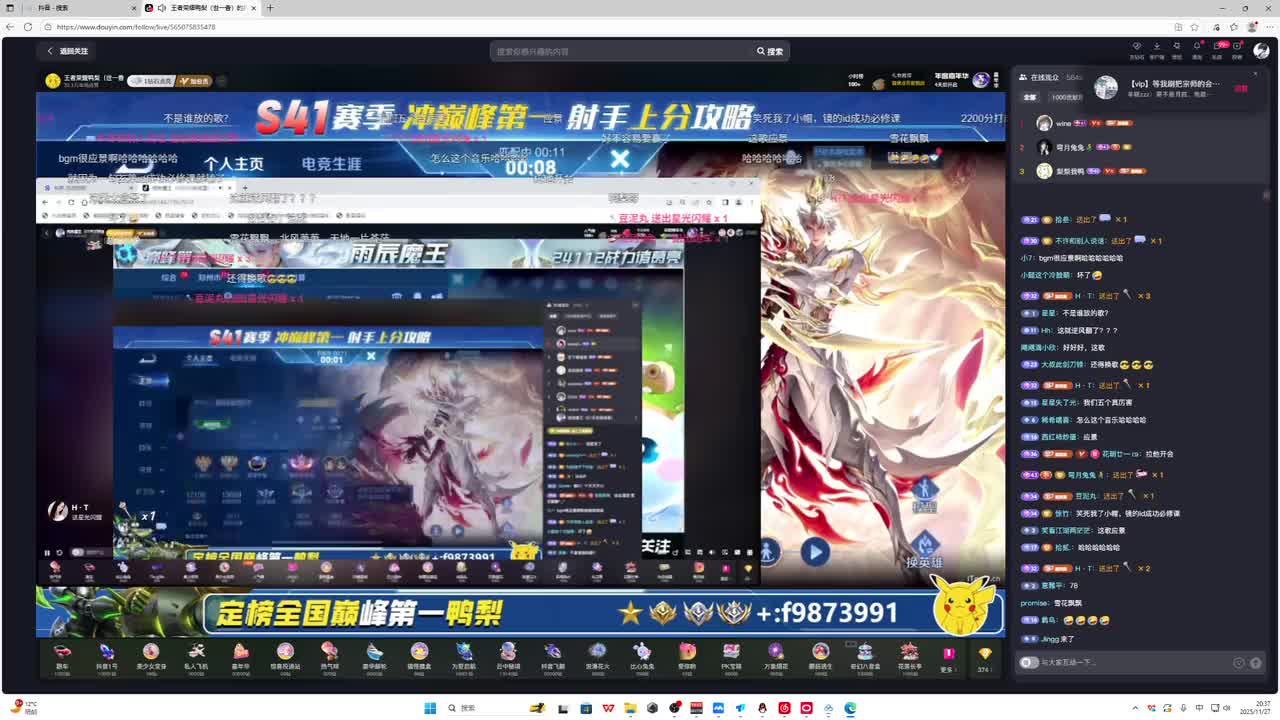Open the weather widget on taskbar
This screenshot has height=720, width=1280.
(x=22, y=708)
